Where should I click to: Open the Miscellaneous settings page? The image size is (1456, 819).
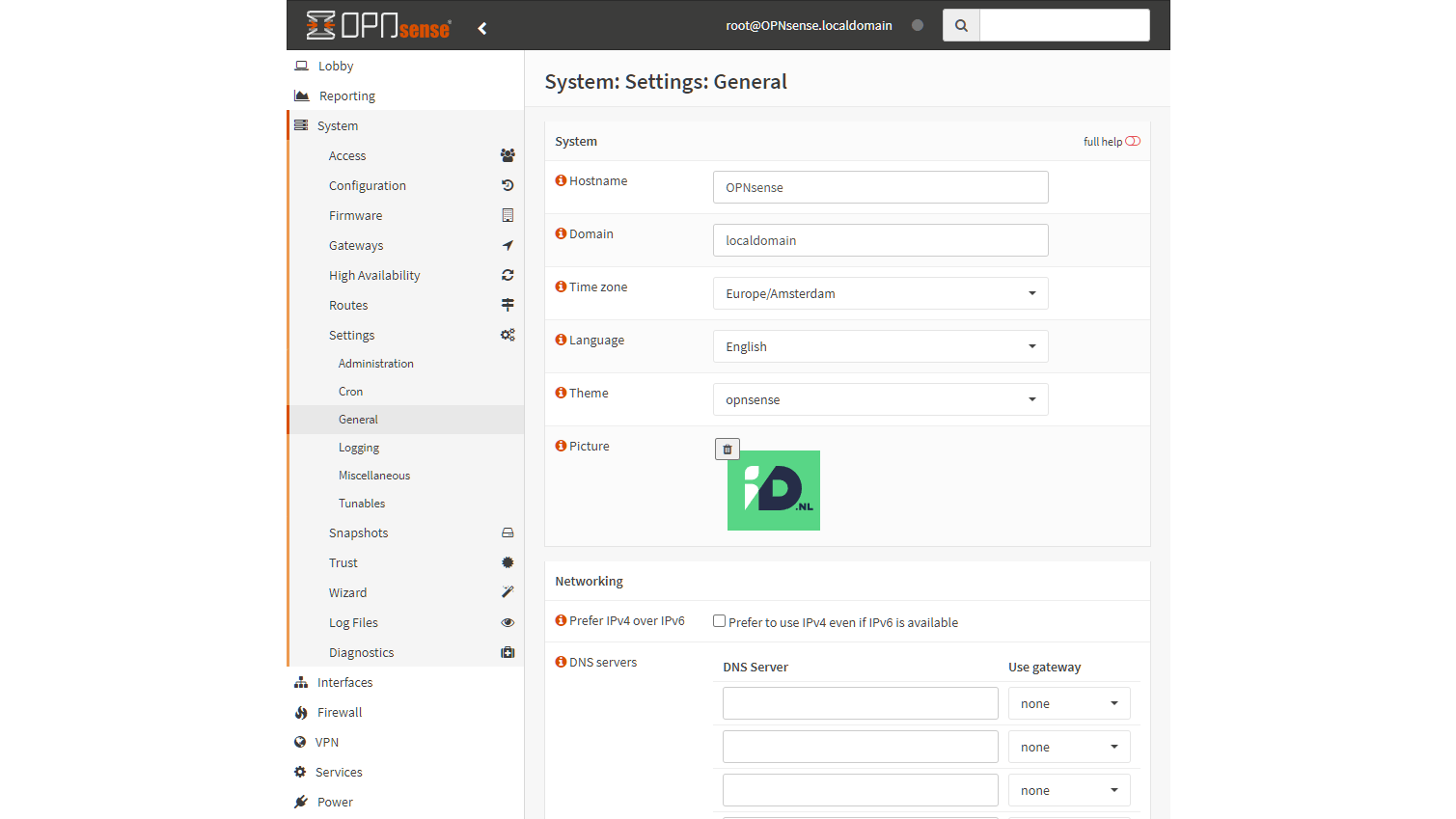click(x=406, y=476)
